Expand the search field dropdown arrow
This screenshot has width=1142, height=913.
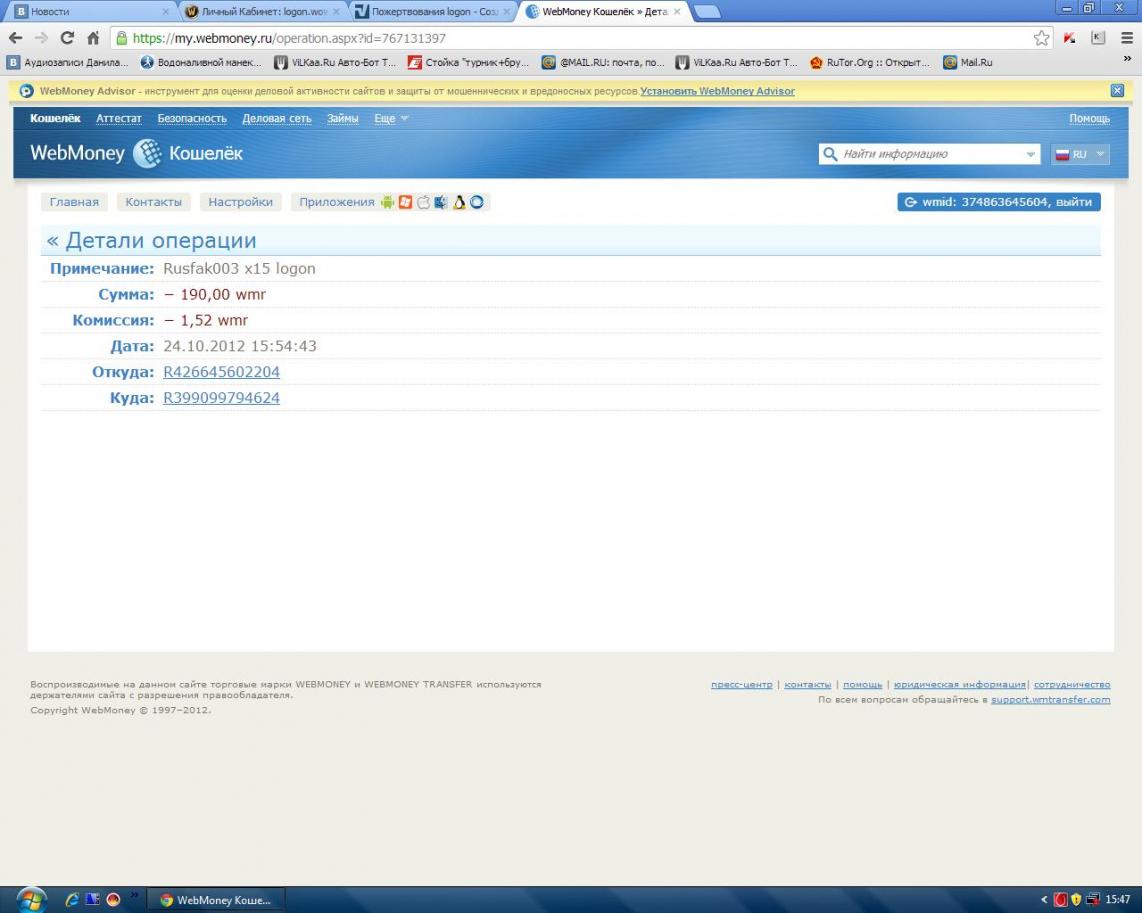(x=1031, y=155)
